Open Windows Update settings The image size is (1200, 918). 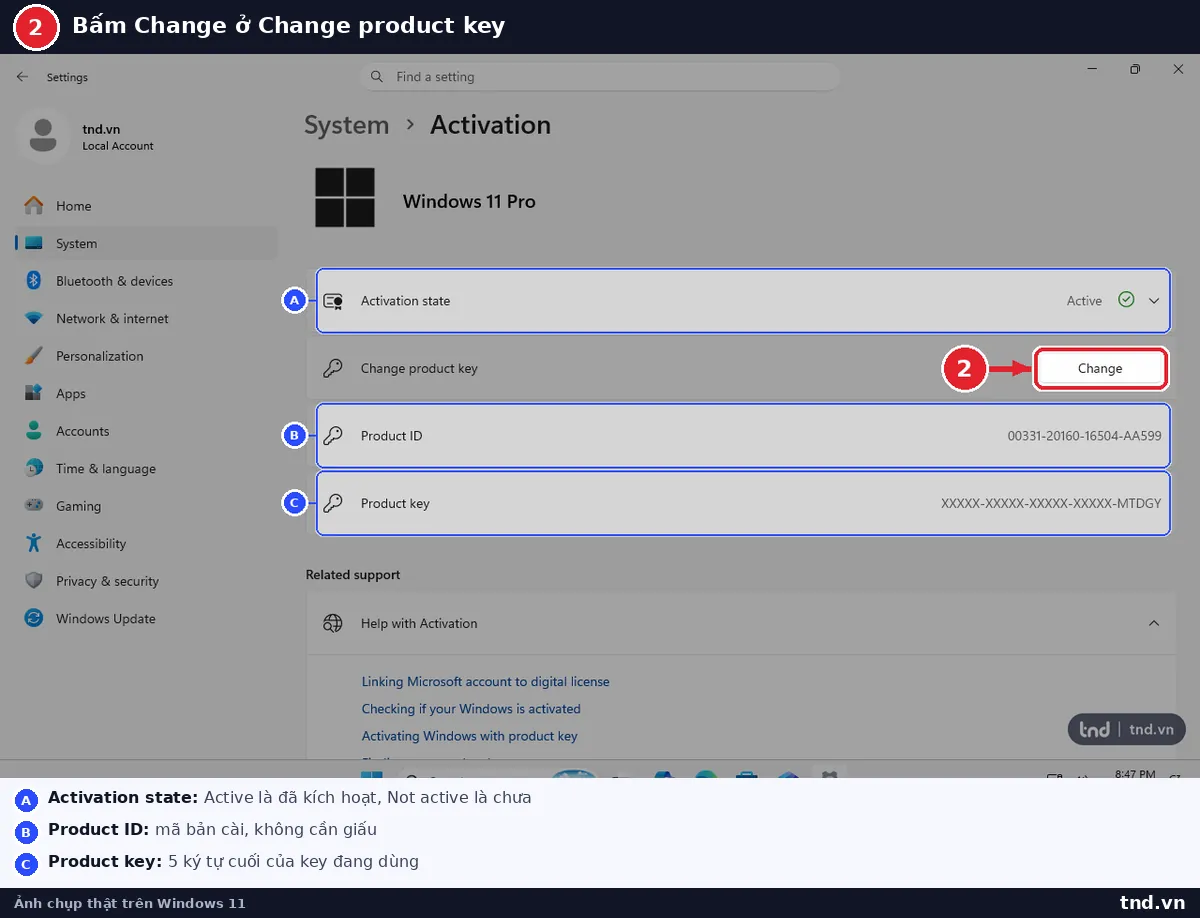click(x=146, y=618)
